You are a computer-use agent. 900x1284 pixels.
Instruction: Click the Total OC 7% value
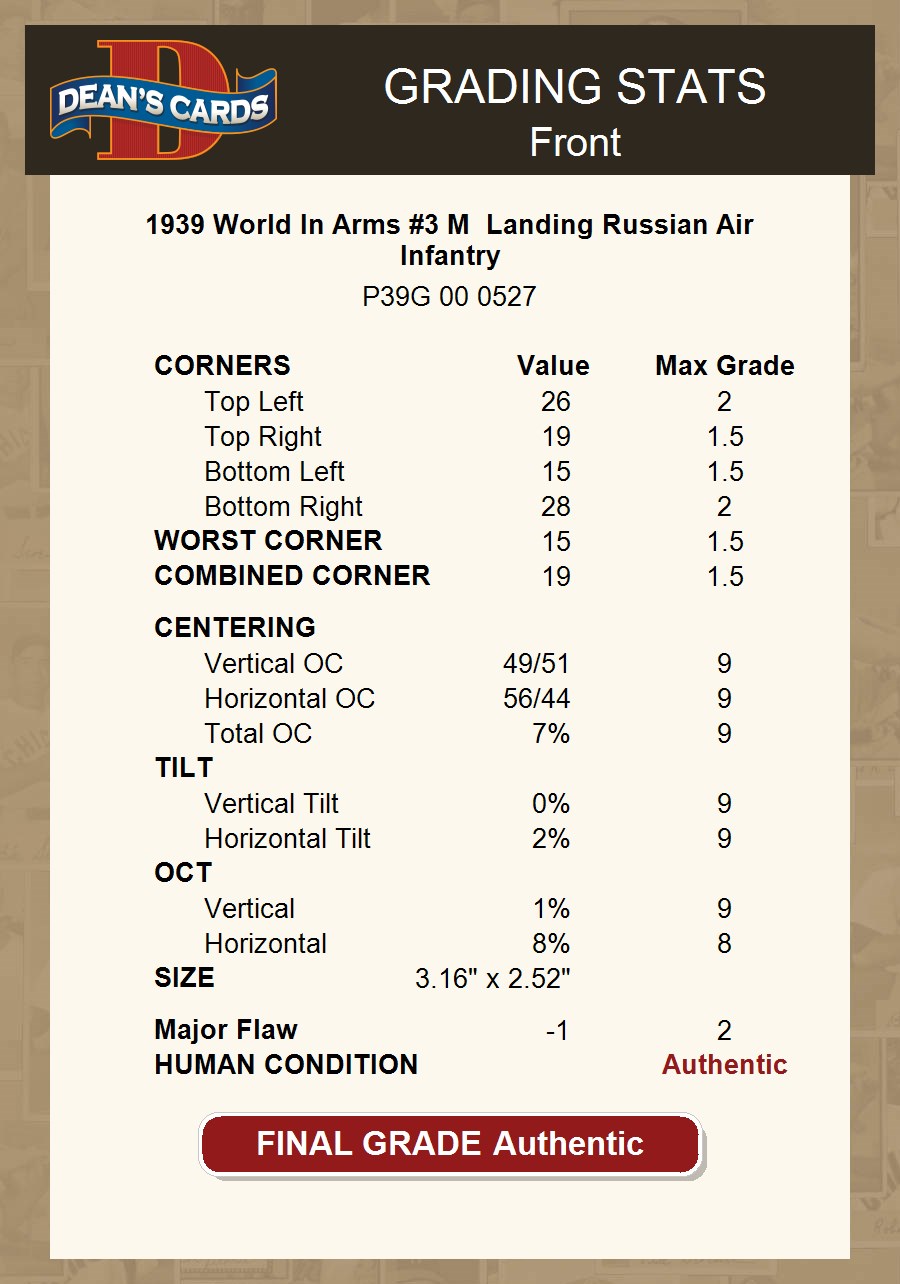click(x=551, y=734)
